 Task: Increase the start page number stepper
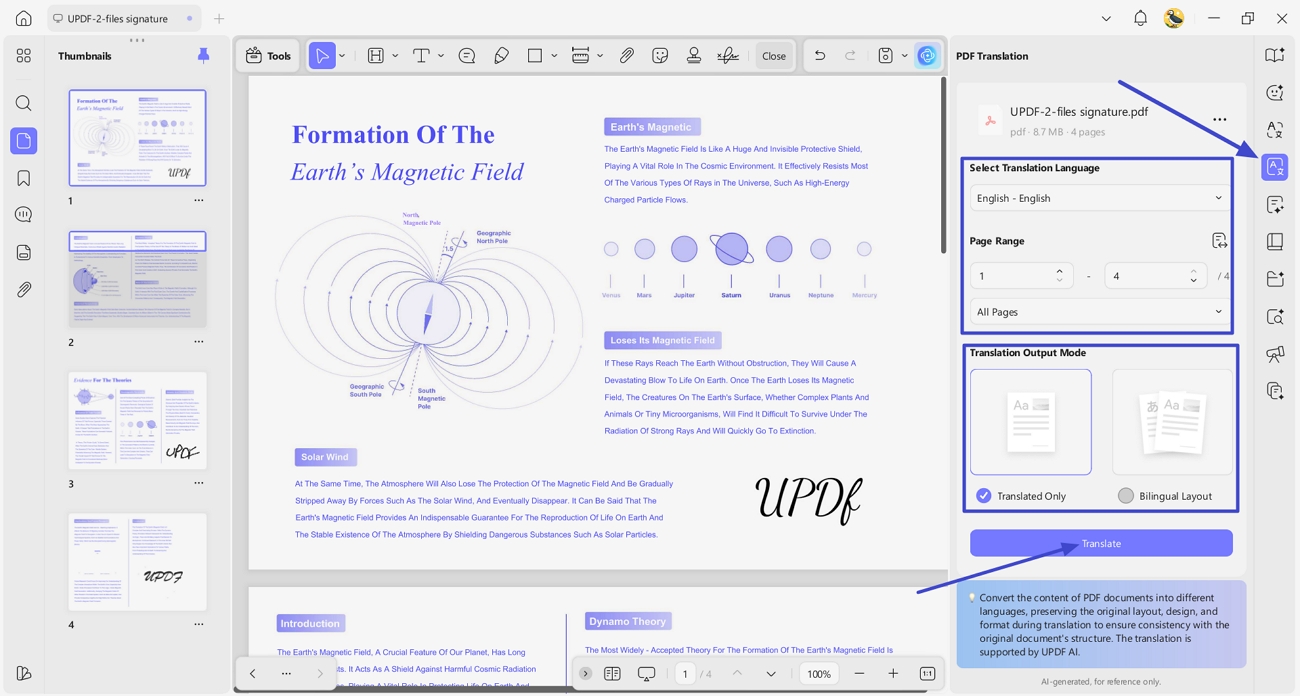tap(1060, 270)
